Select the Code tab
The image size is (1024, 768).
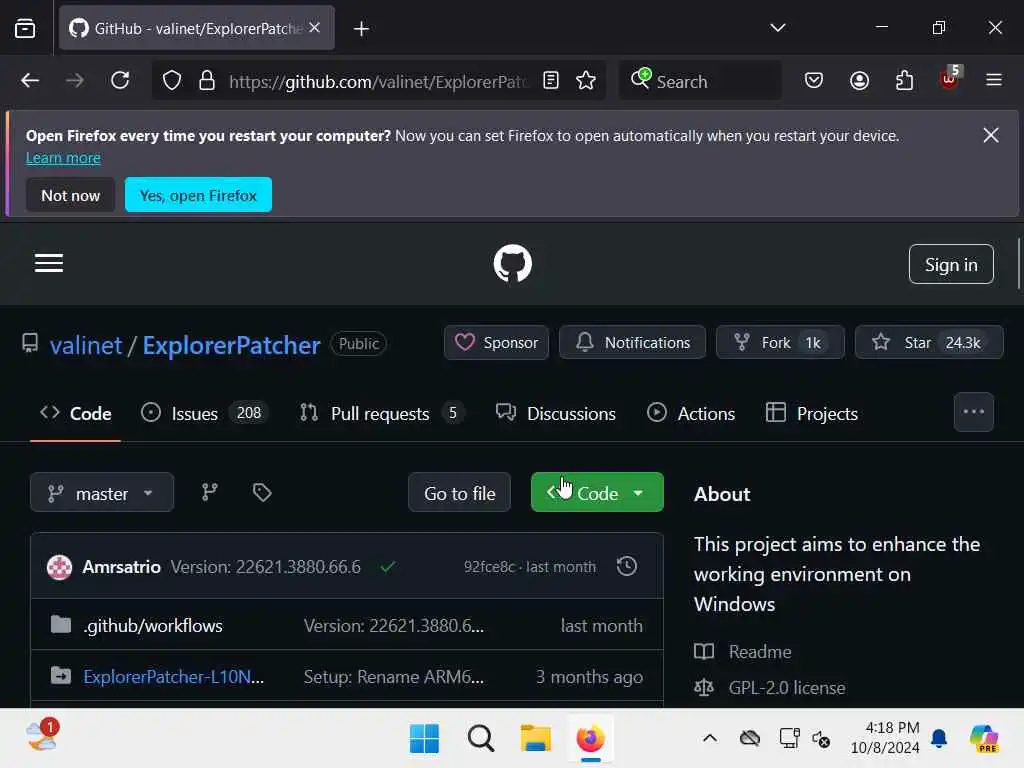(x=76, y=413)
